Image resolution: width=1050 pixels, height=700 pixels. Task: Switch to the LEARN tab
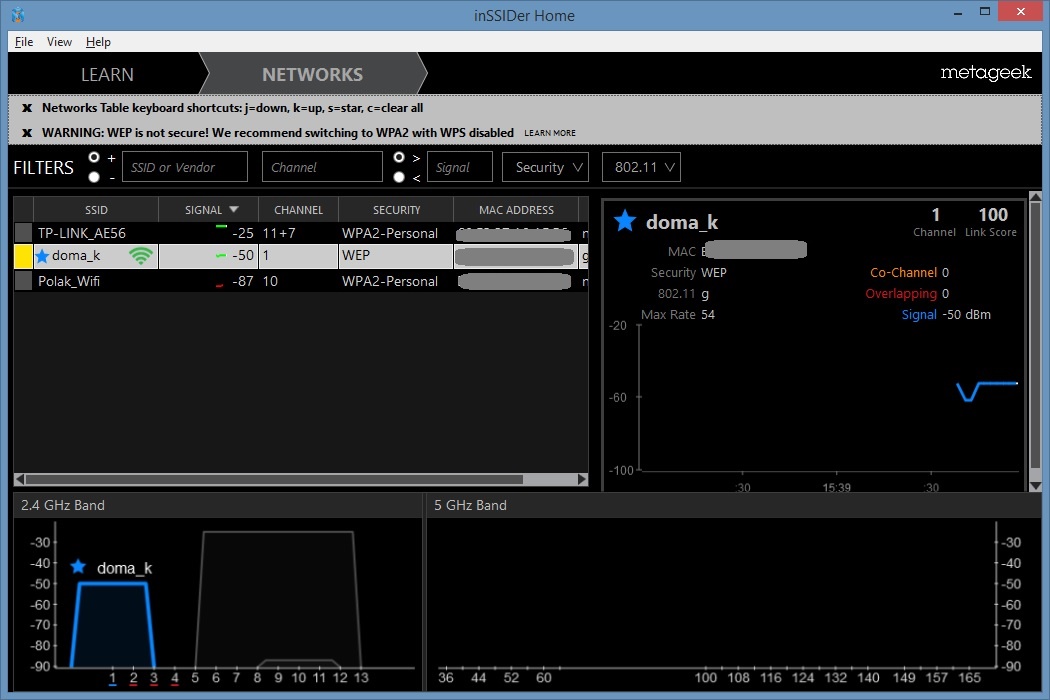tap(107, 74)
